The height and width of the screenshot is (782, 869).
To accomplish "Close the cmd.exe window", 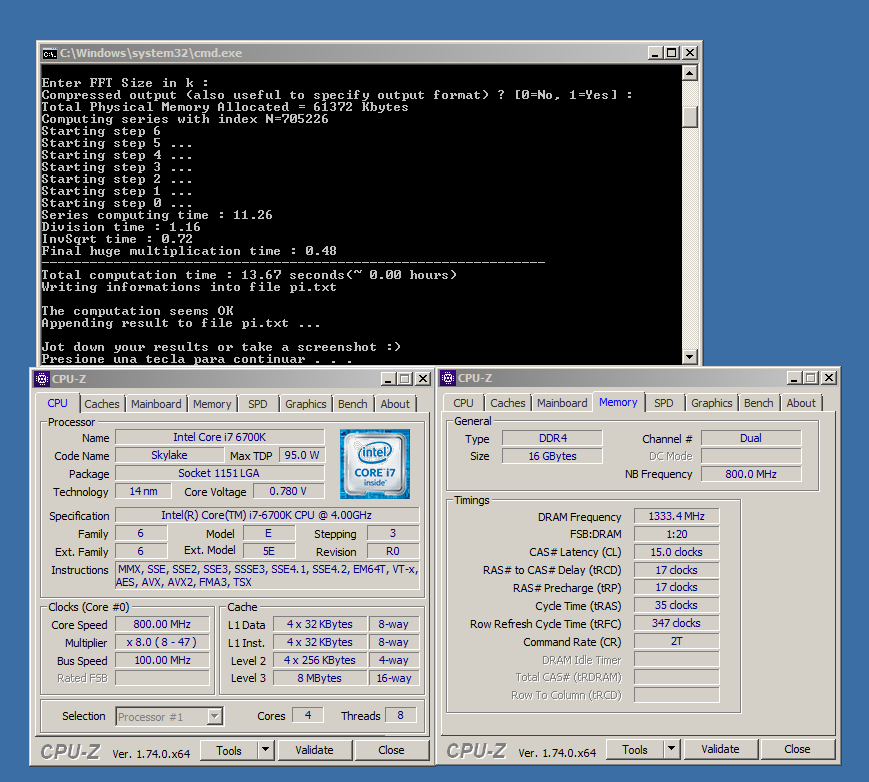I will 689,53.
